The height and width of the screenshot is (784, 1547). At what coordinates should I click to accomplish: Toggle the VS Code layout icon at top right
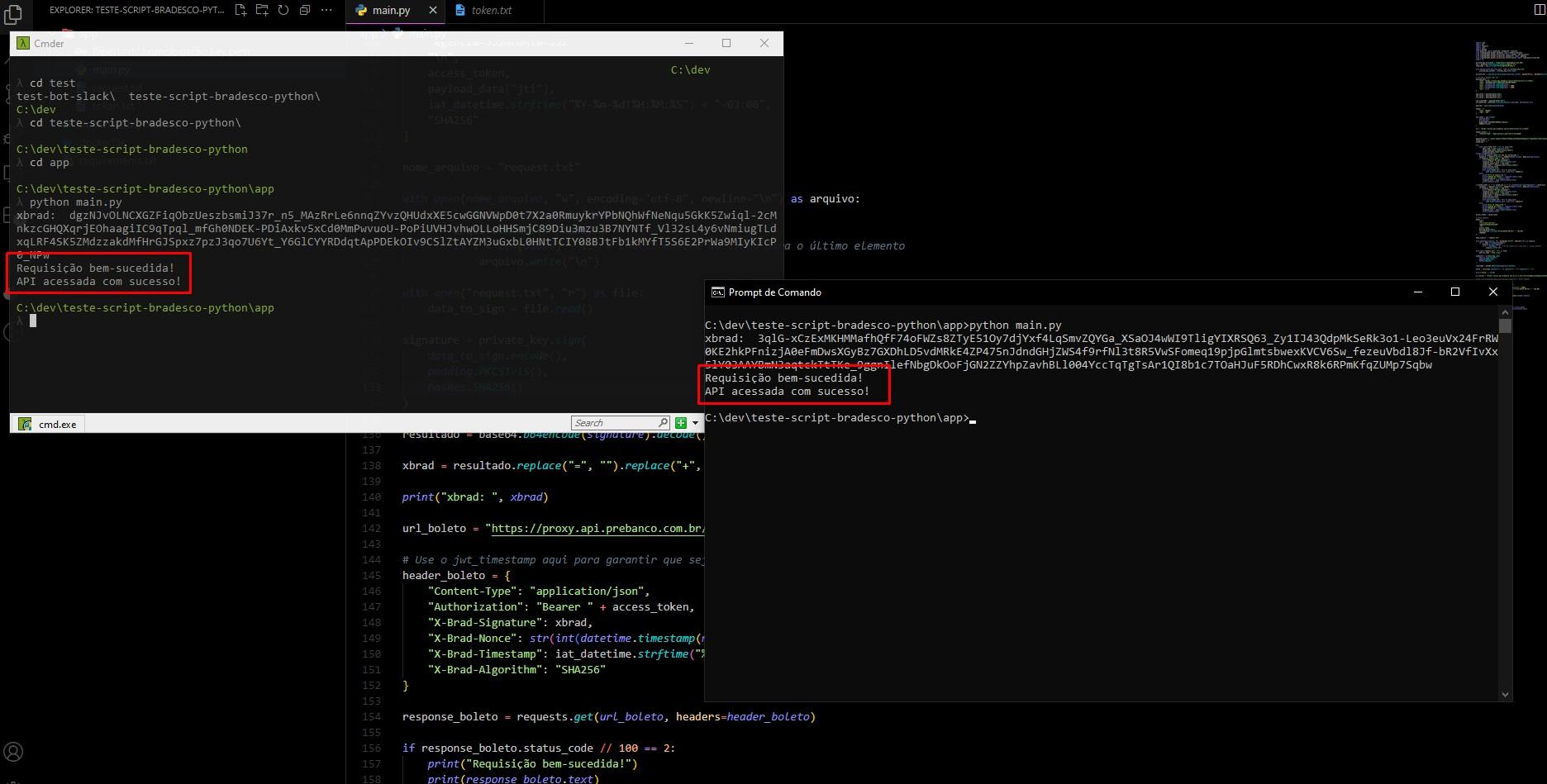tap(1539, 10)
